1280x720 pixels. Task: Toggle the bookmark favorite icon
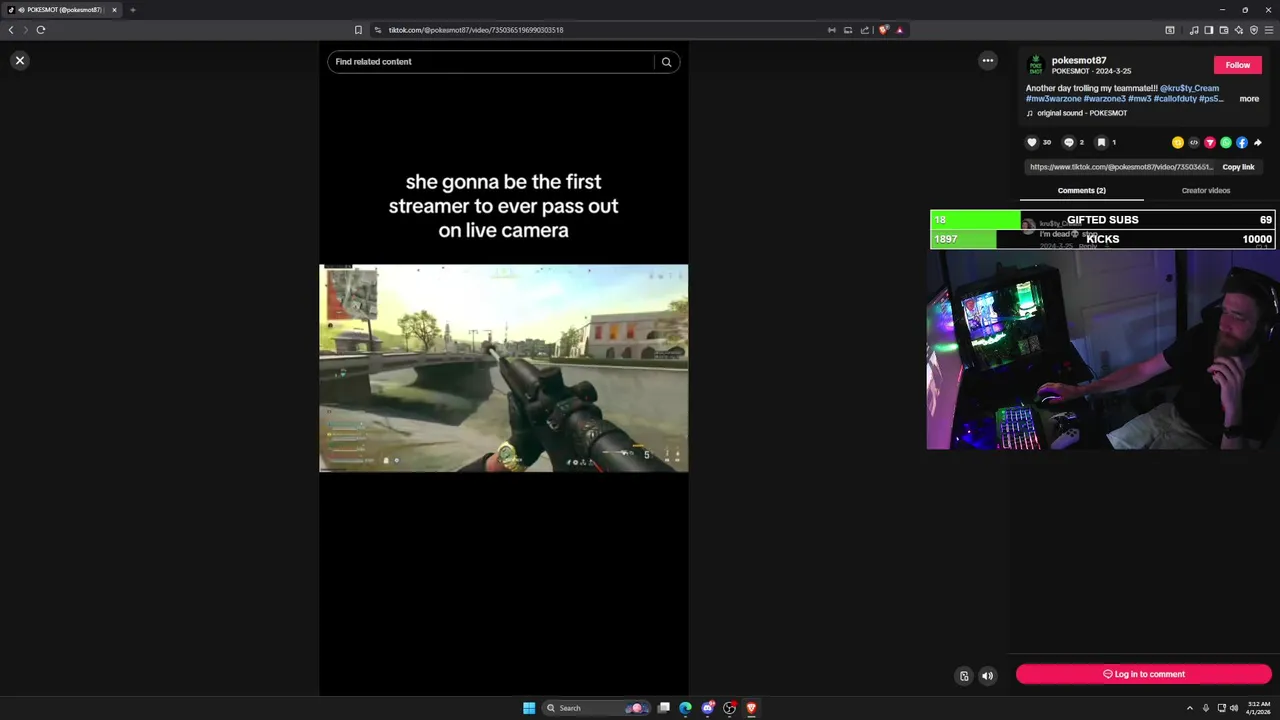coord(1101,142)
